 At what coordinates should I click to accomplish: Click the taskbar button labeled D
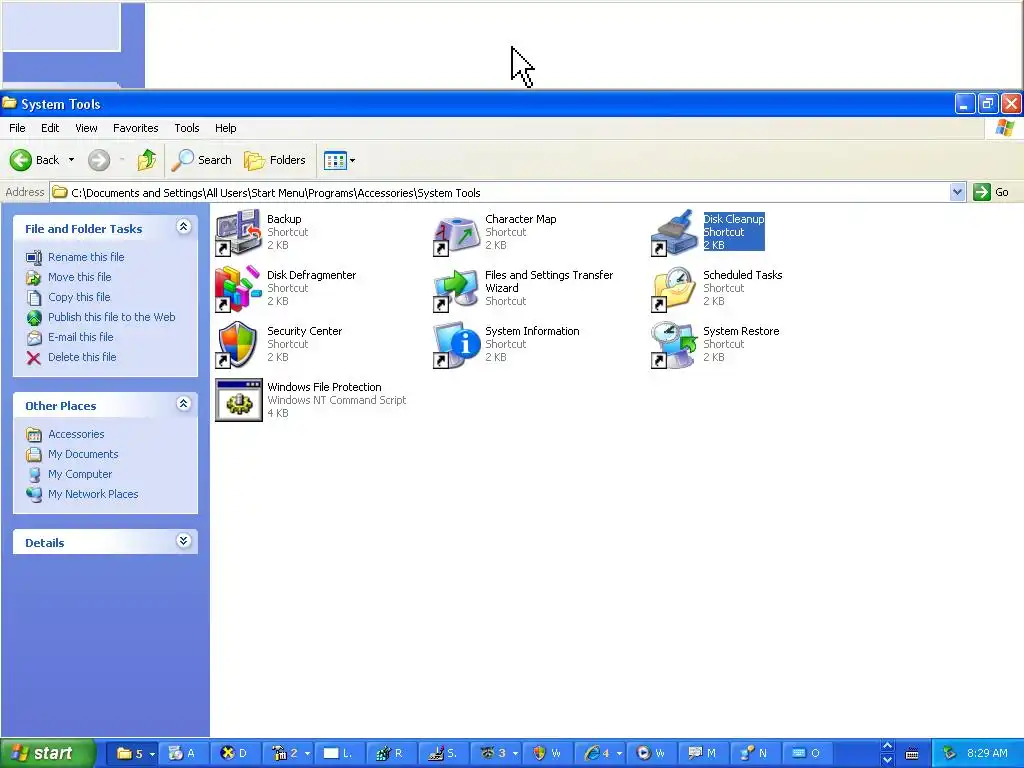235,754
